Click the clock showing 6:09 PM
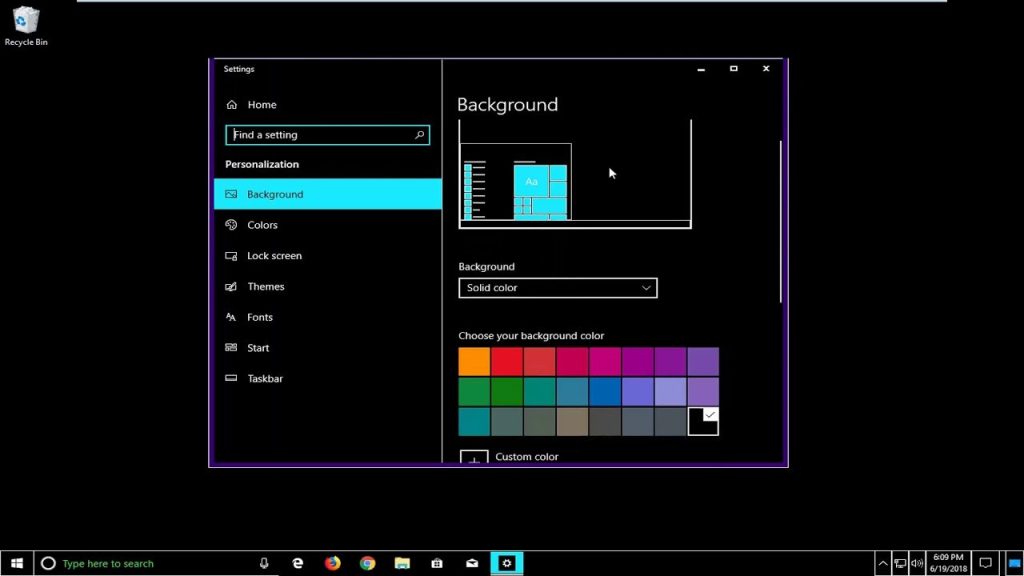 tap(948, 563)
